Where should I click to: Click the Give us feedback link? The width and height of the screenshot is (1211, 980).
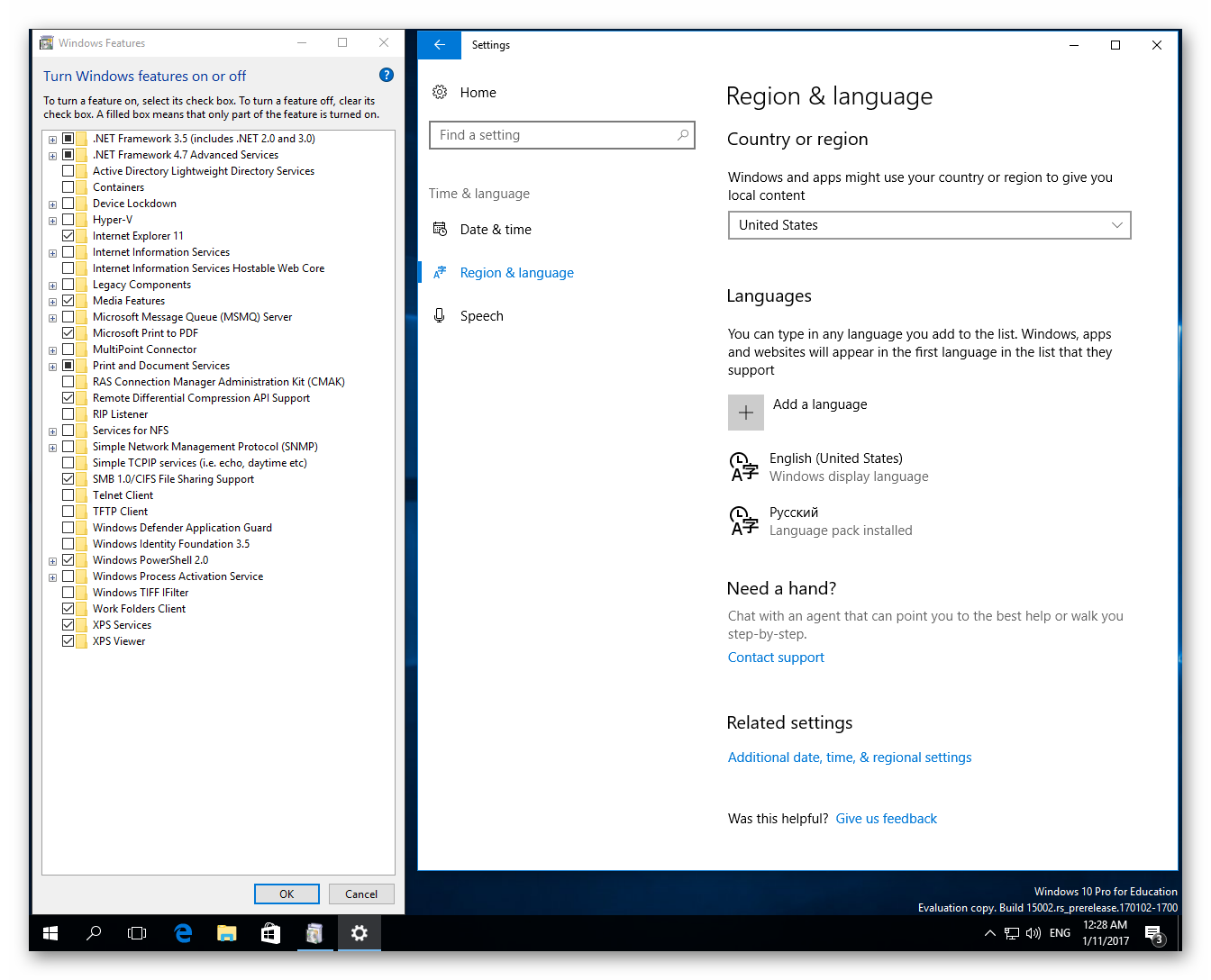point(887,819)
